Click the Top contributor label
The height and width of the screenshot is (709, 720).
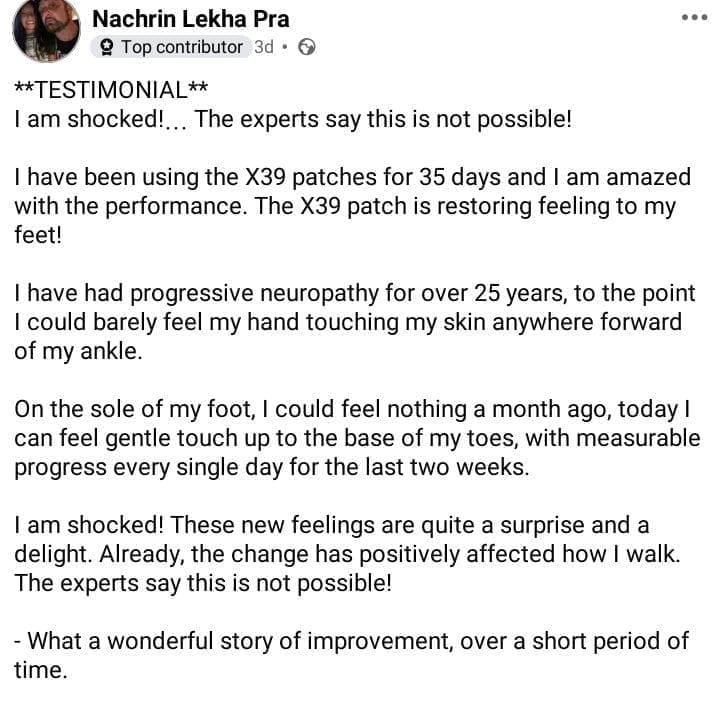[x=181, y=47]
